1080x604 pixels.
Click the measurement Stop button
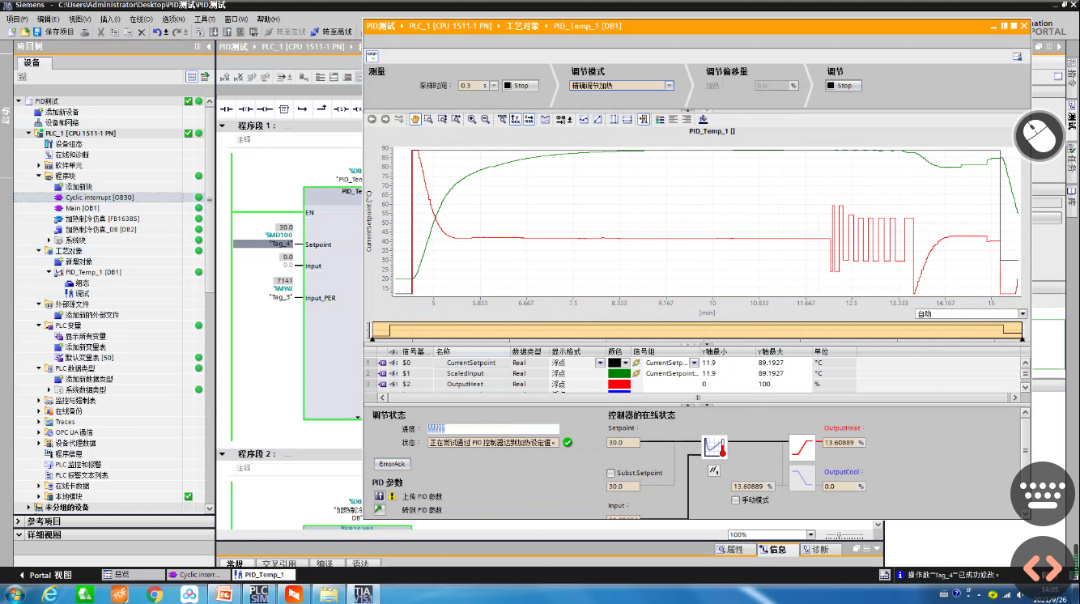coord(519,85)
